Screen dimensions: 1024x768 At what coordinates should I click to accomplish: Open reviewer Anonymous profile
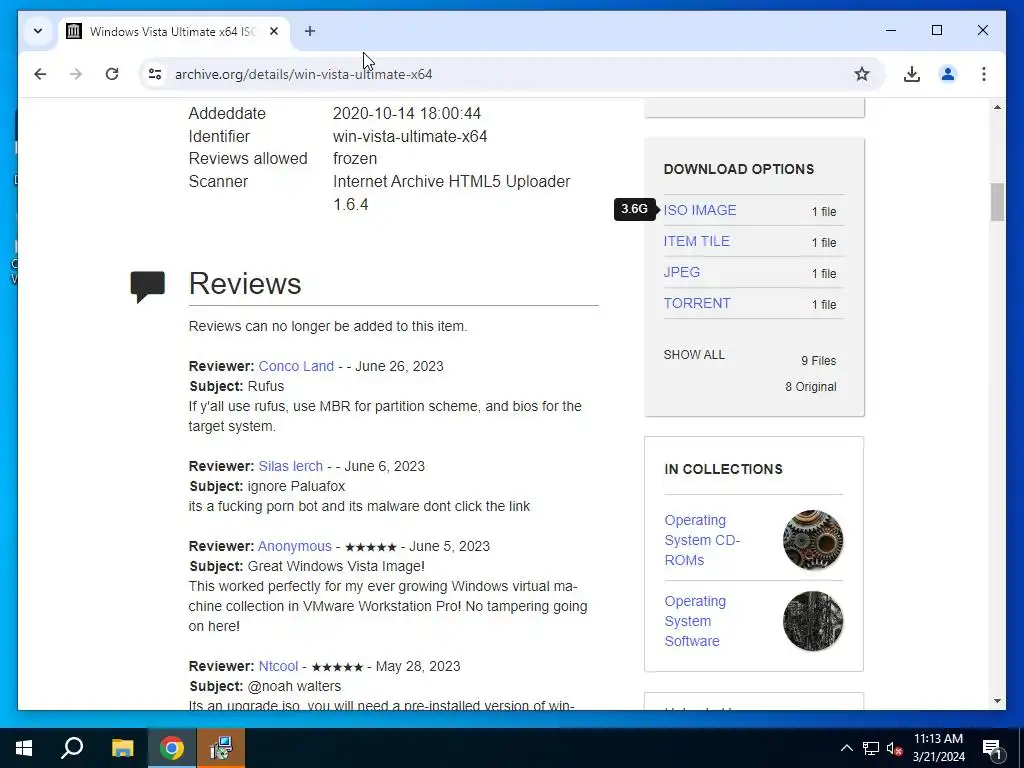click(x=295, y=546)
